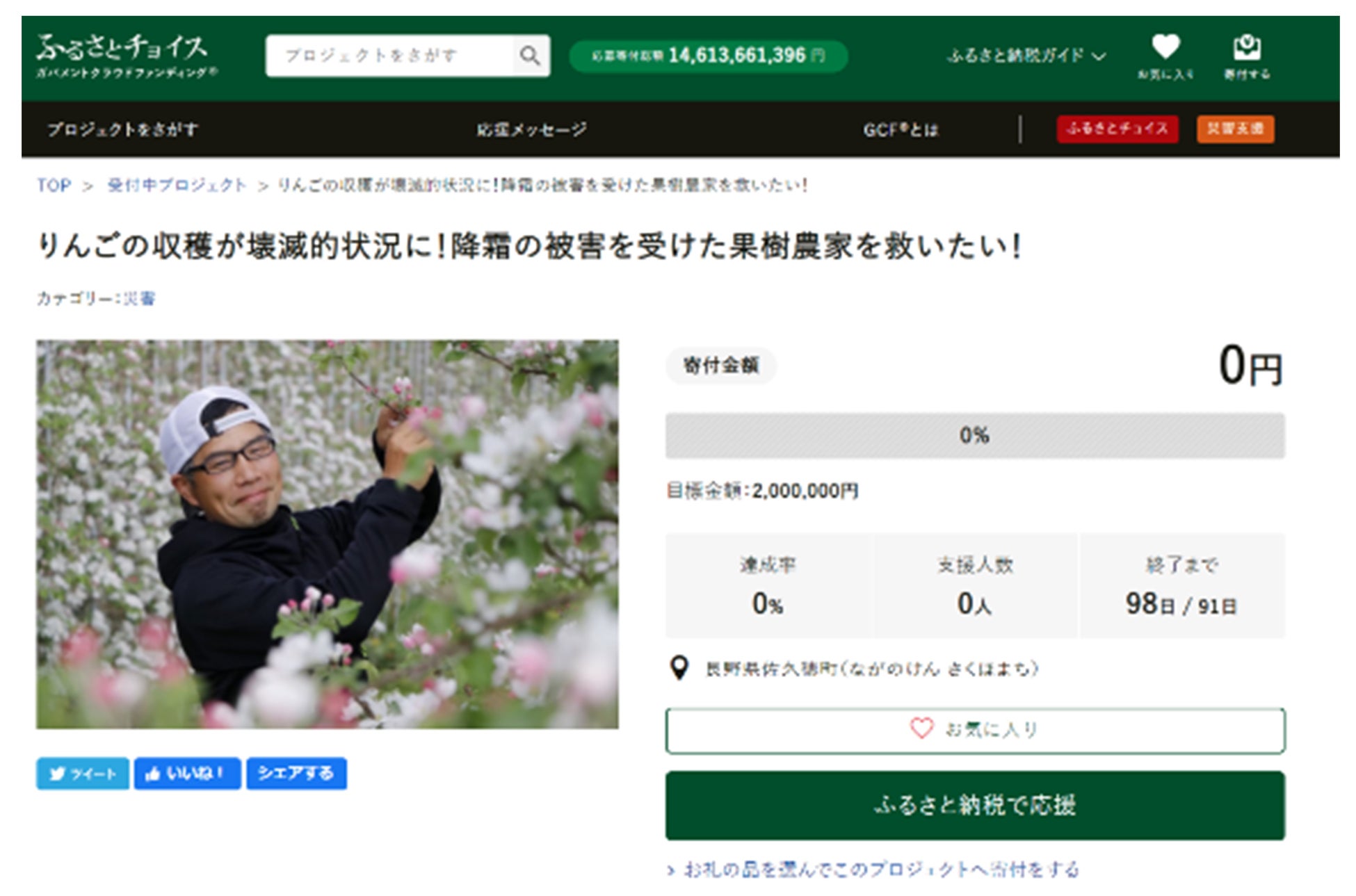Click the location pin icon
Viewport: 1356px width, 896px height.
point(679,668)
